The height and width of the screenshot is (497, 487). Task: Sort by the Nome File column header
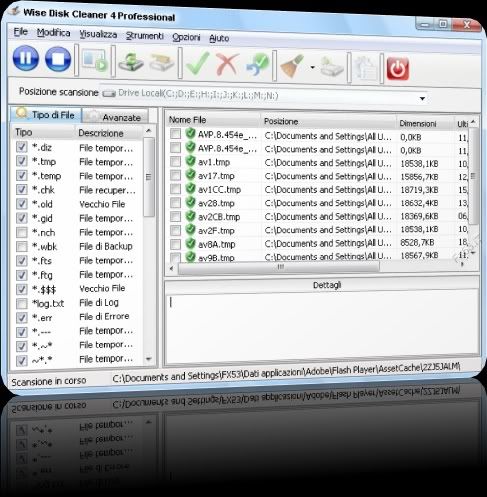tap(213, 120)
